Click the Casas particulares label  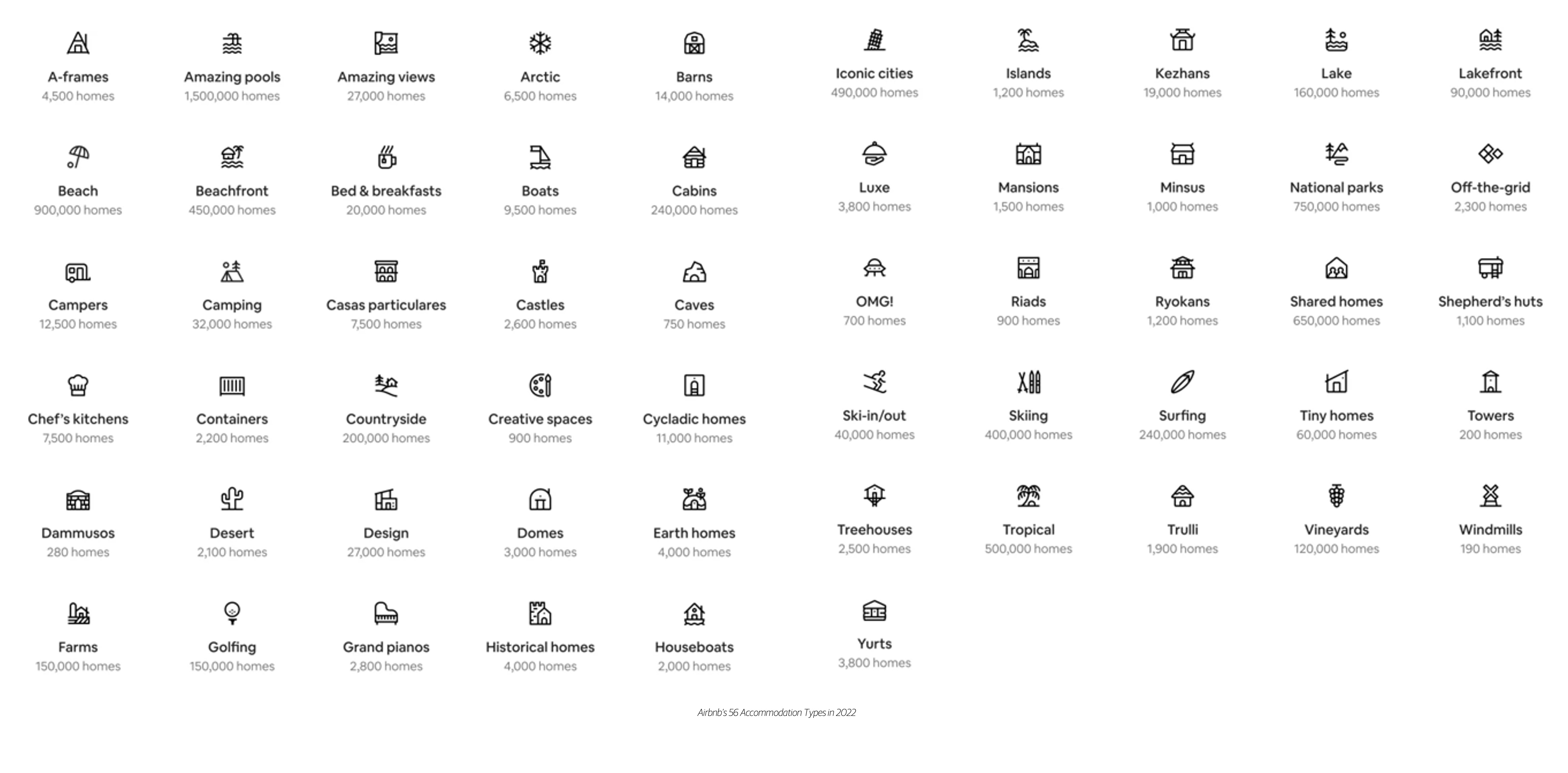tap(386, 305)
